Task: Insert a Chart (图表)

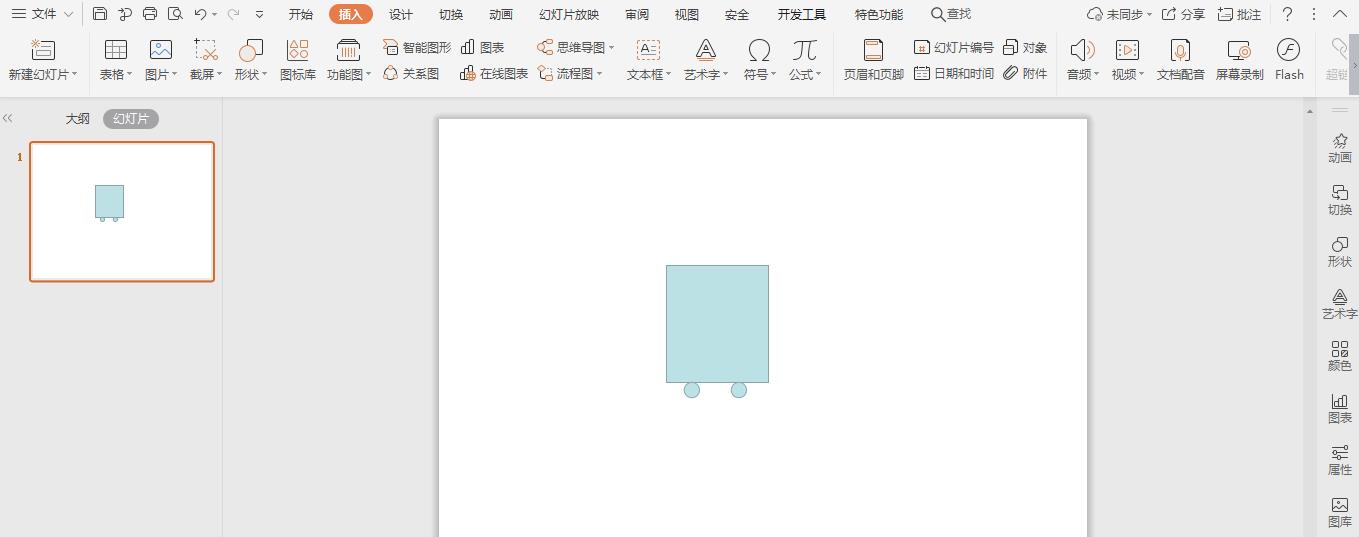Action: click(482, 47)
